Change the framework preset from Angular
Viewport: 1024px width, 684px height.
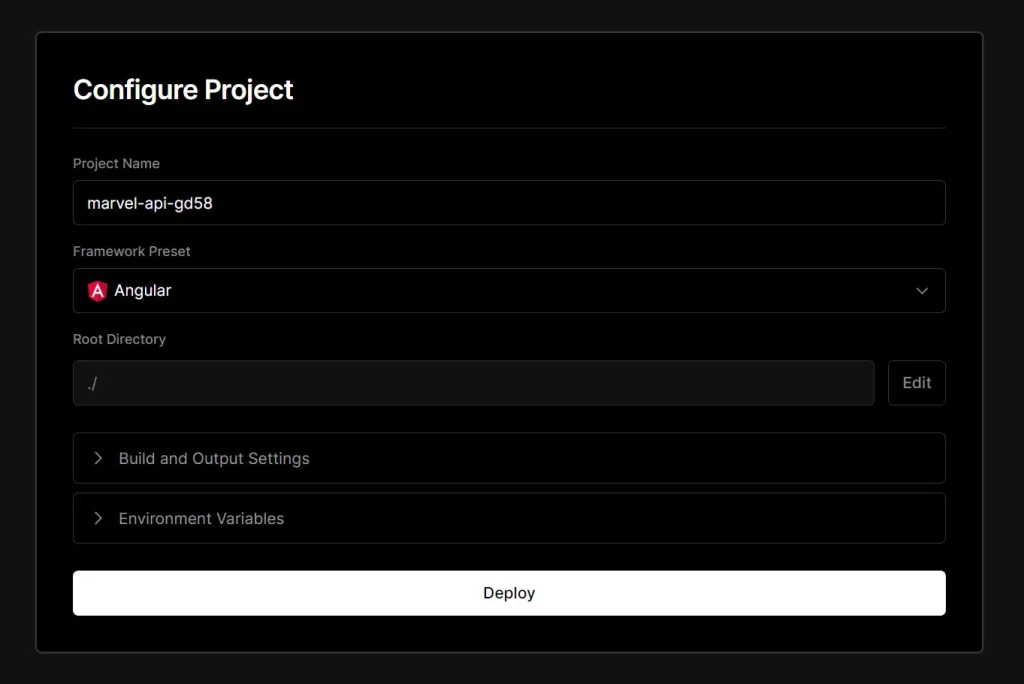pyautogui.click(x=509, y=290)
